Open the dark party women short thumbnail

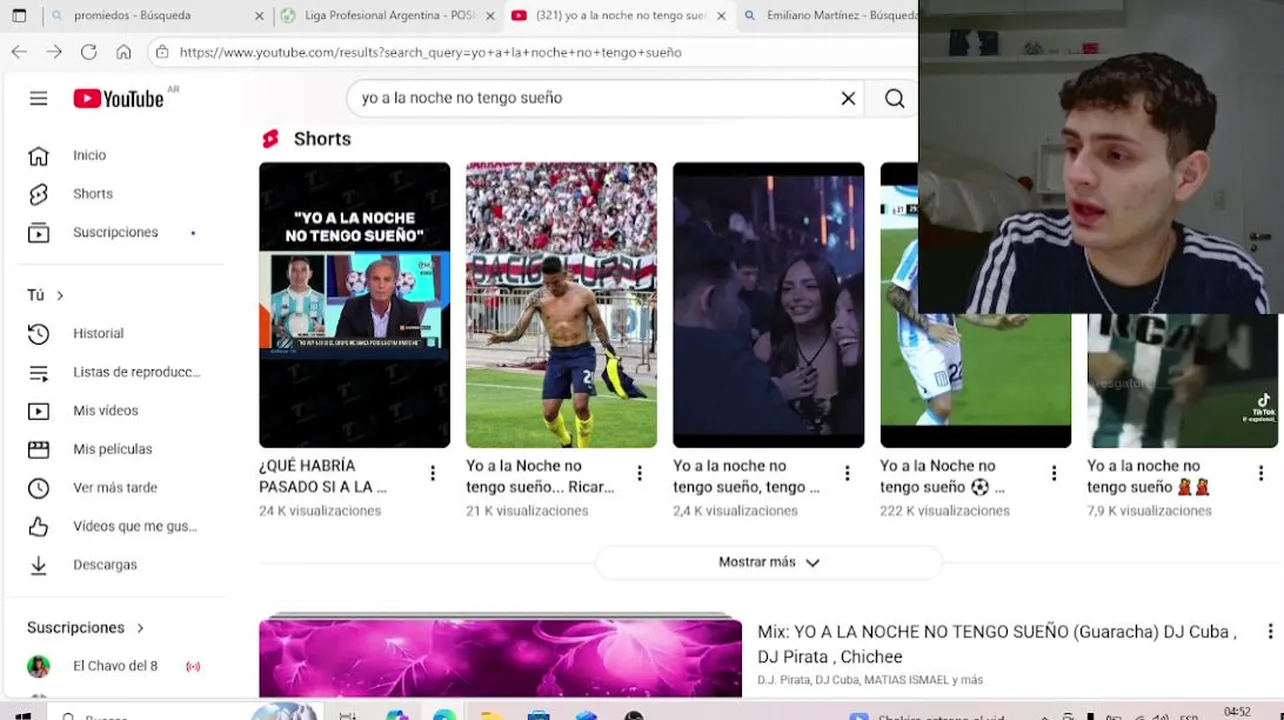tap(768, 305)
